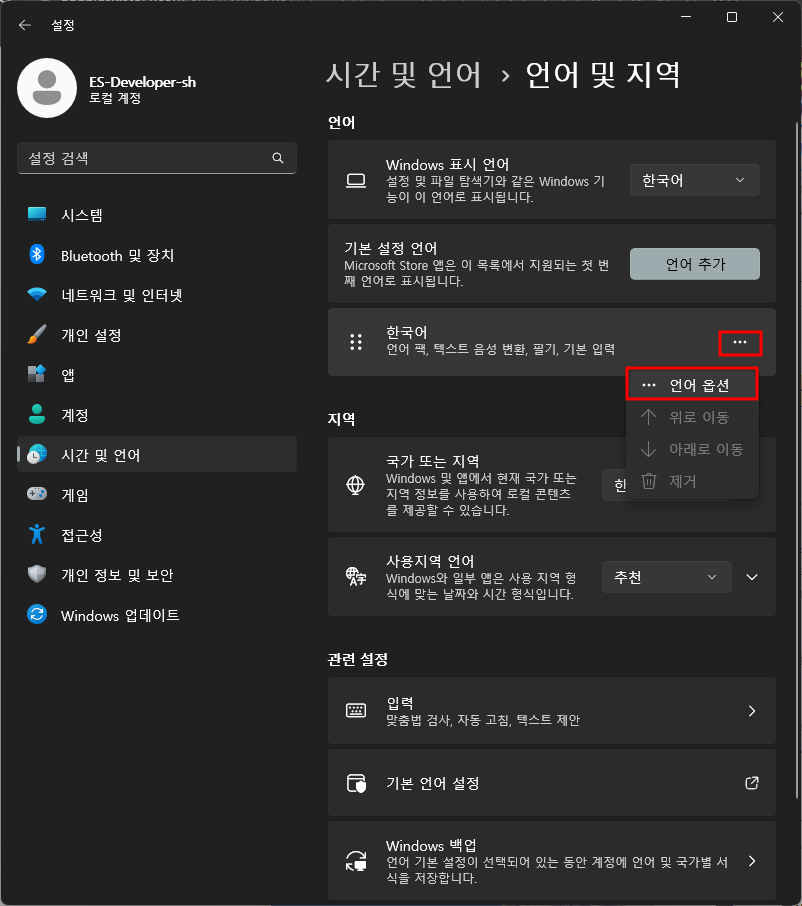Click the keyboard icon on the 입력 row

356,711
